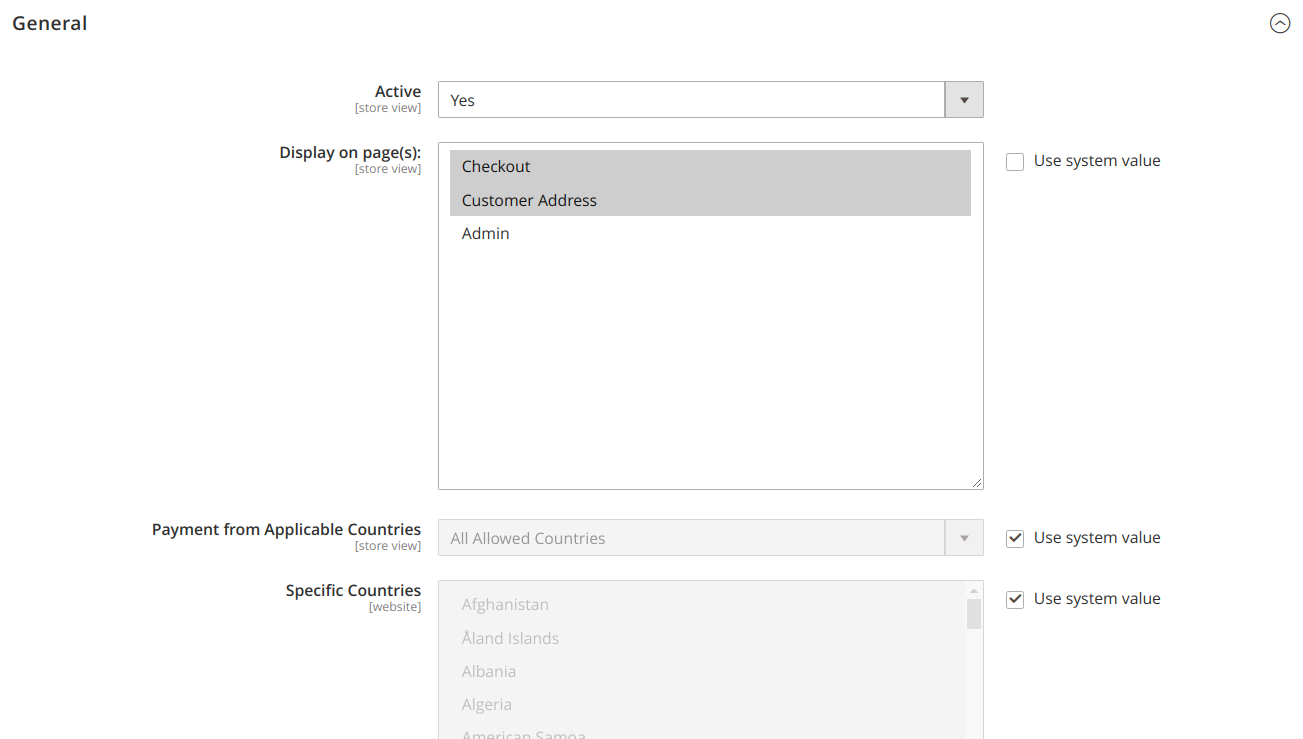
Task: Click the resize handle of the pages list box
Action: [977, 483]
